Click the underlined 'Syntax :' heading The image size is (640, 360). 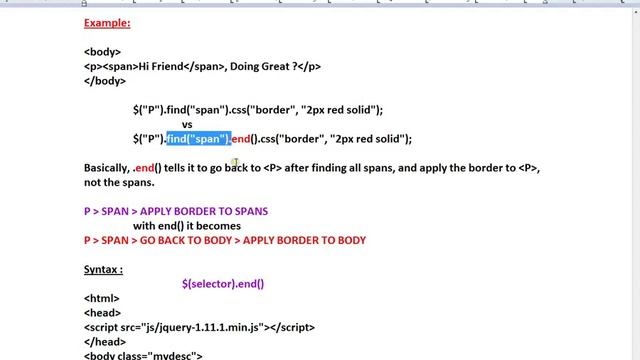tap(103, 269)
